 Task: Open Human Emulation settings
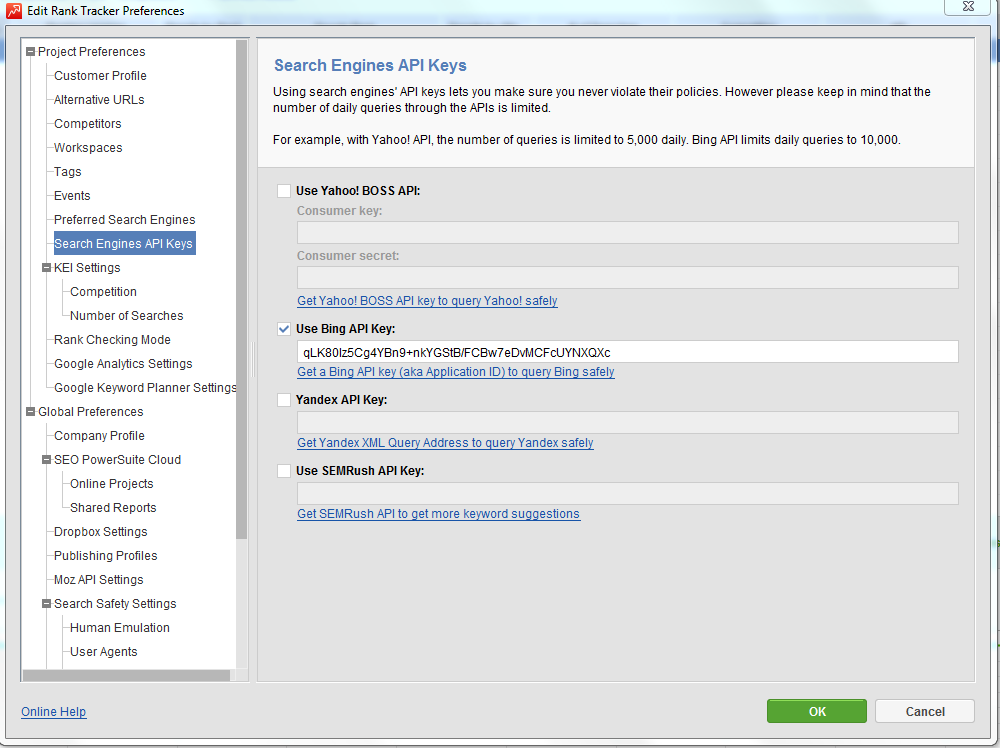(120, 628)
